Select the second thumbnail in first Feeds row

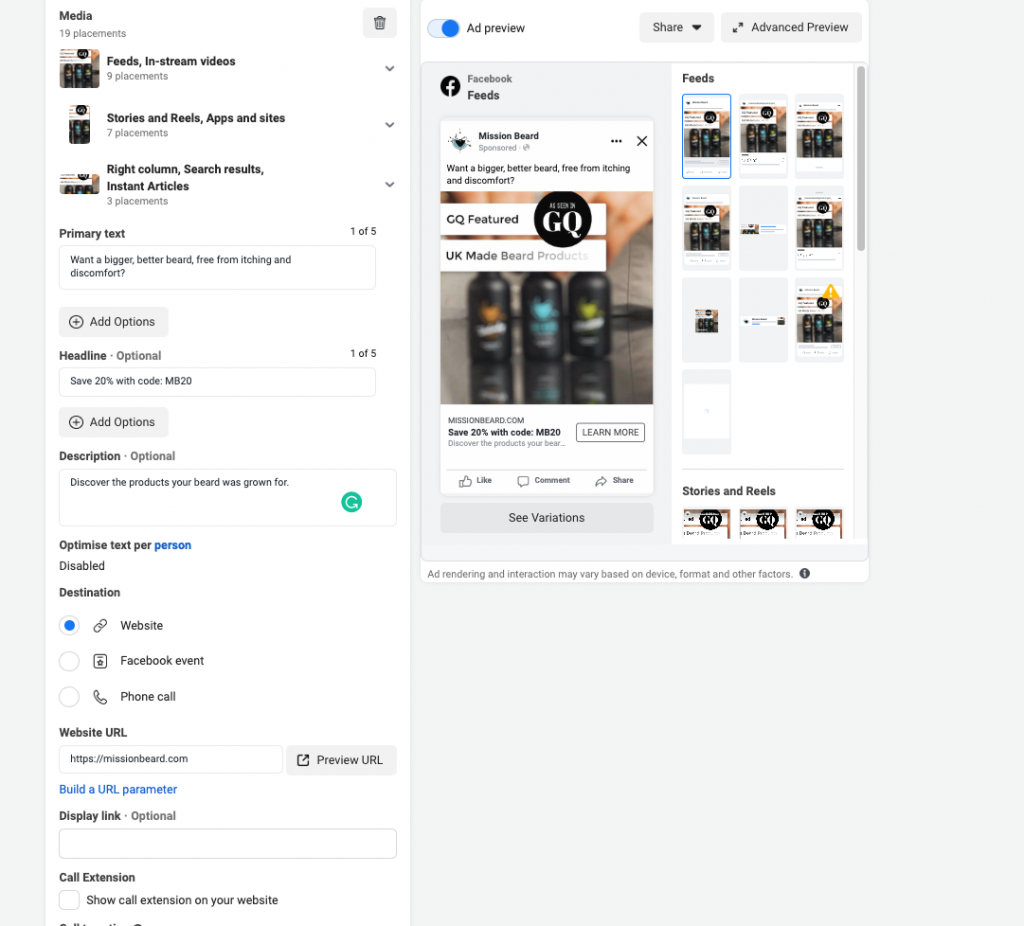(x=763, y=136)
